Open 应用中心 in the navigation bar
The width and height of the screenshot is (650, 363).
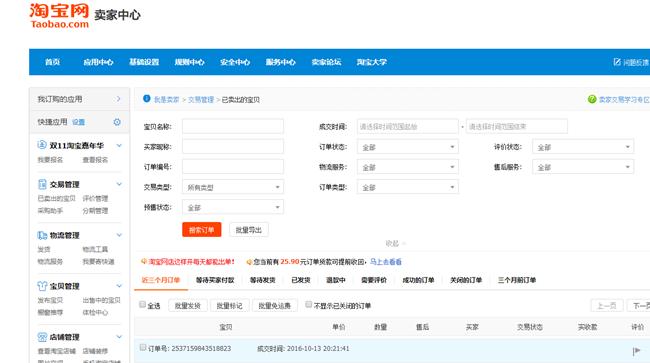(x=98, y=62)
